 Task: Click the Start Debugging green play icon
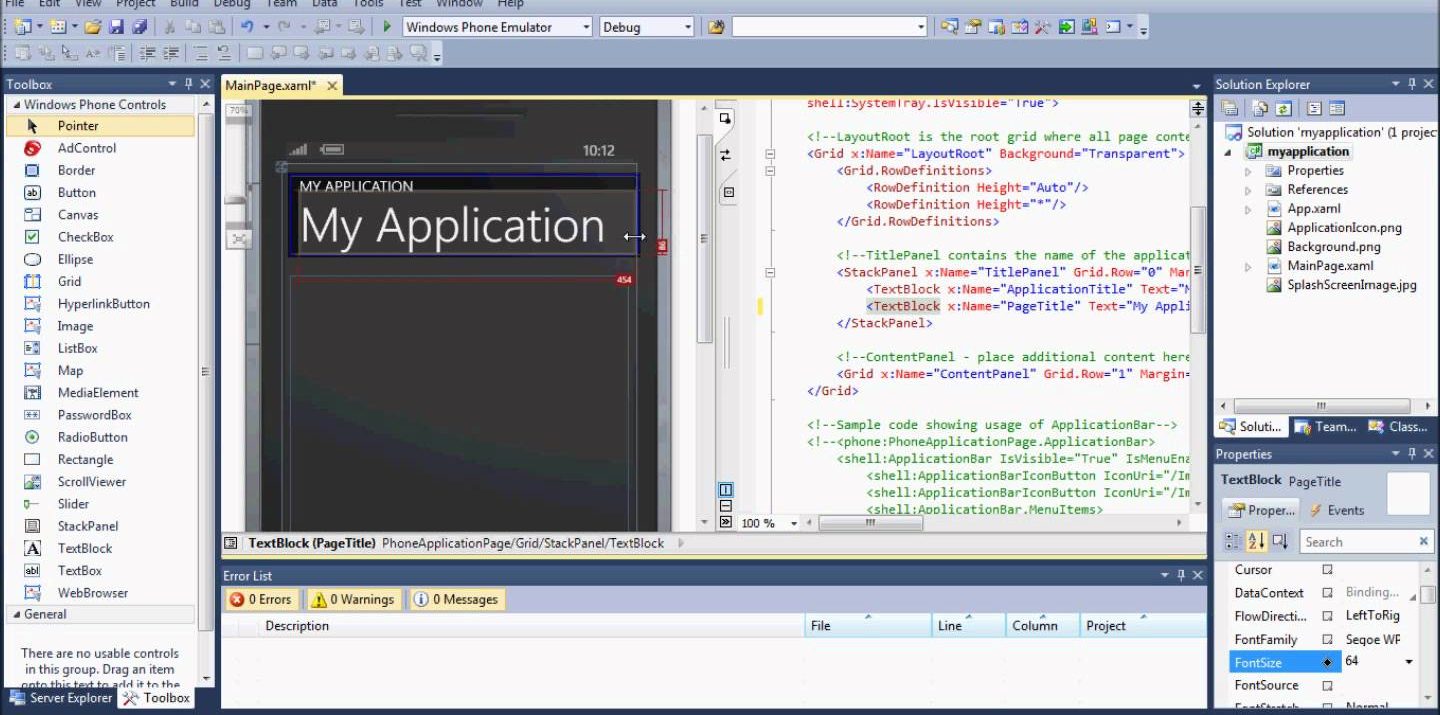[x=386, y=27]
